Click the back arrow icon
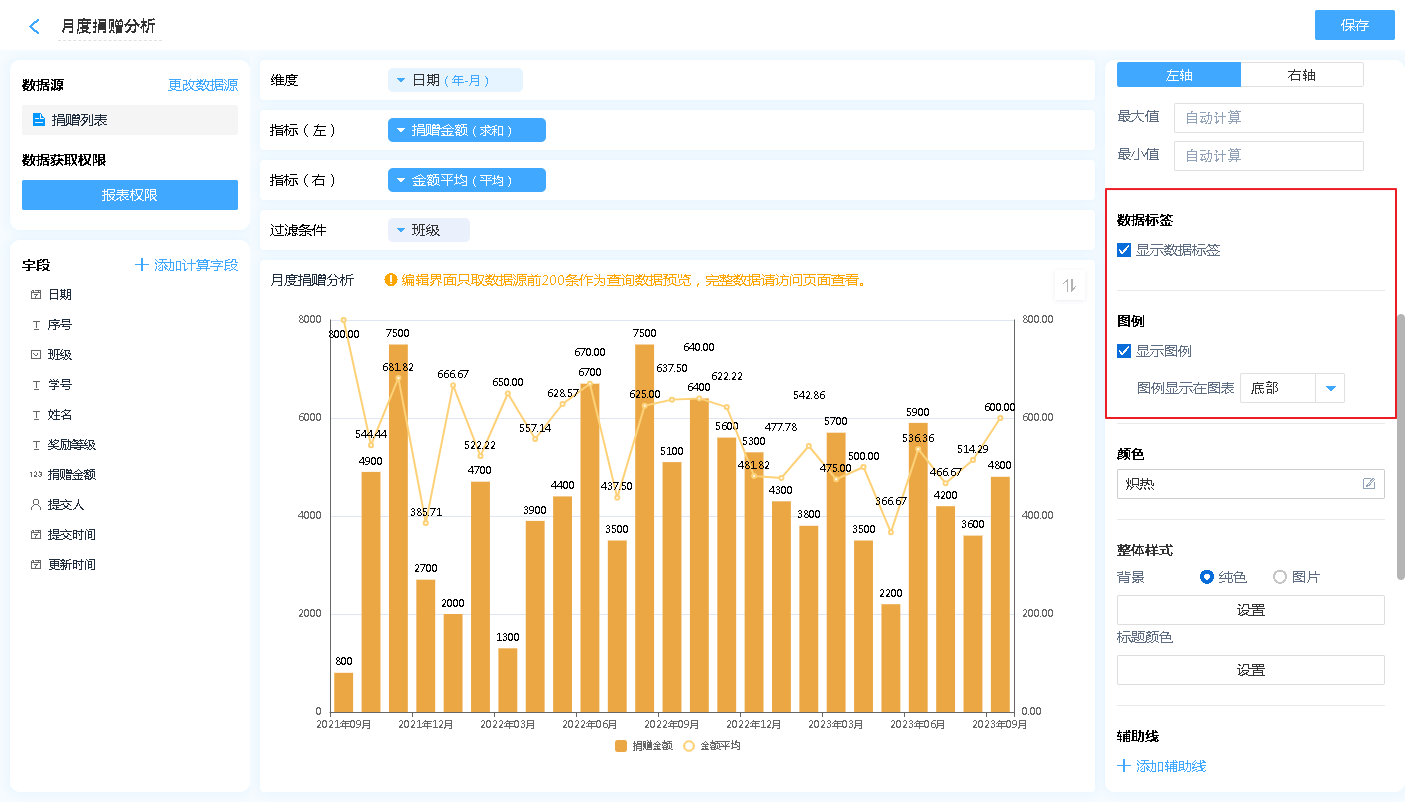1405x802 pixels. pos(35,27)
